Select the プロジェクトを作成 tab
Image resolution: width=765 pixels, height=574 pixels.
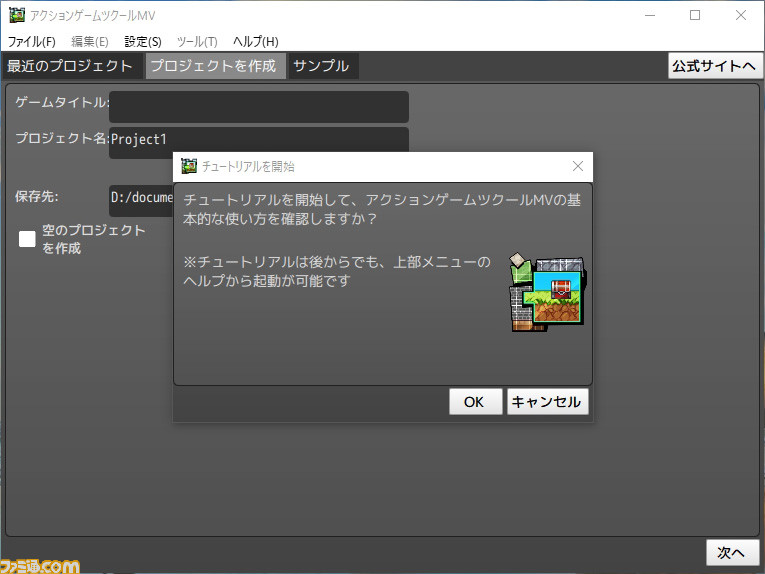[x=214, y=66]
